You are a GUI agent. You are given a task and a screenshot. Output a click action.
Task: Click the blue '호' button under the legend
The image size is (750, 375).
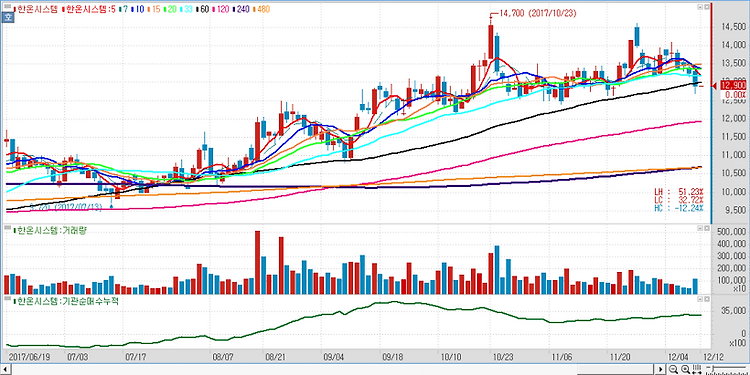8,18
